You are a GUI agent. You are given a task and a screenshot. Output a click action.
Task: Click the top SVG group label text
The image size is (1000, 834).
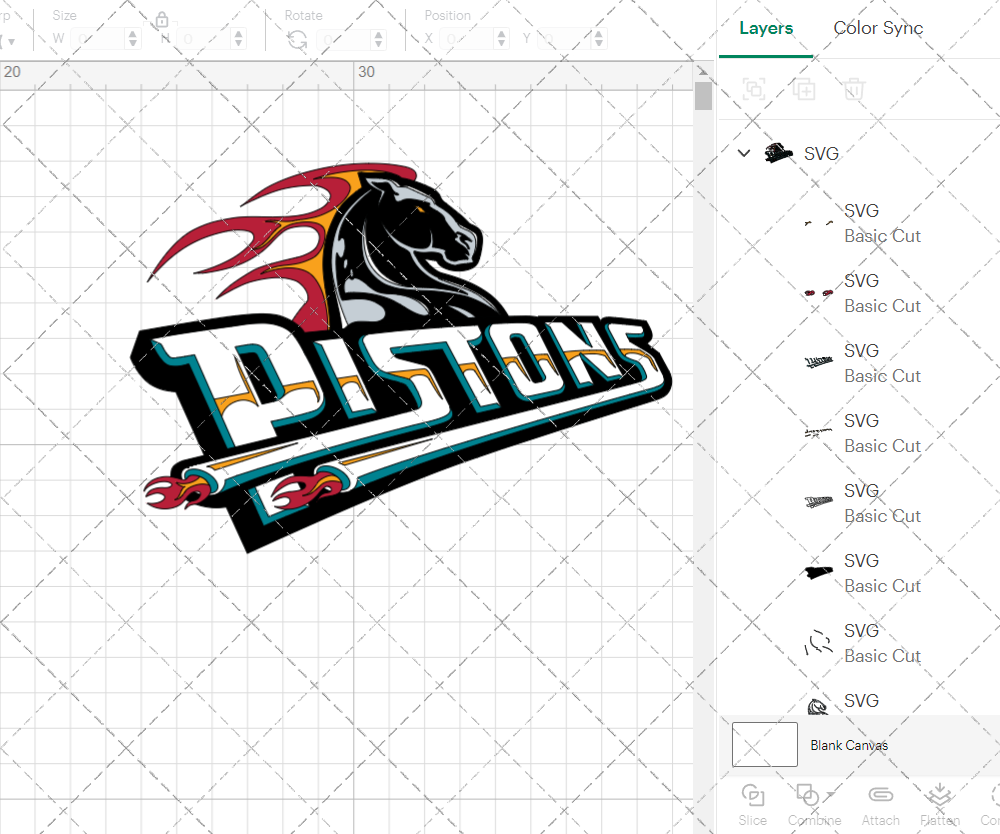pyautogui.click(x=821, y=154)
